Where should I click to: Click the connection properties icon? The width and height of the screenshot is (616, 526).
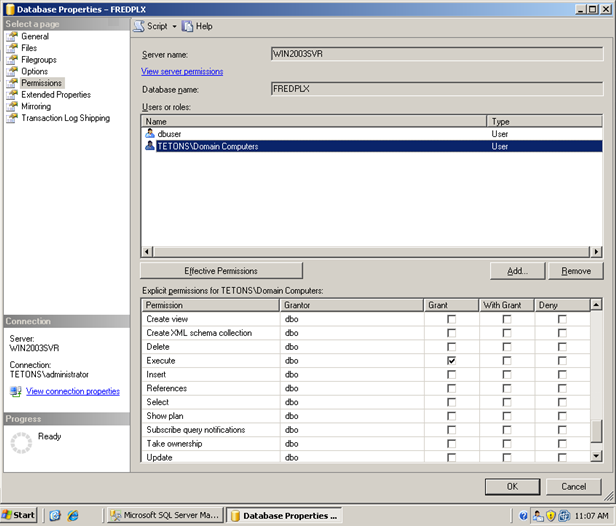[16, 391]
